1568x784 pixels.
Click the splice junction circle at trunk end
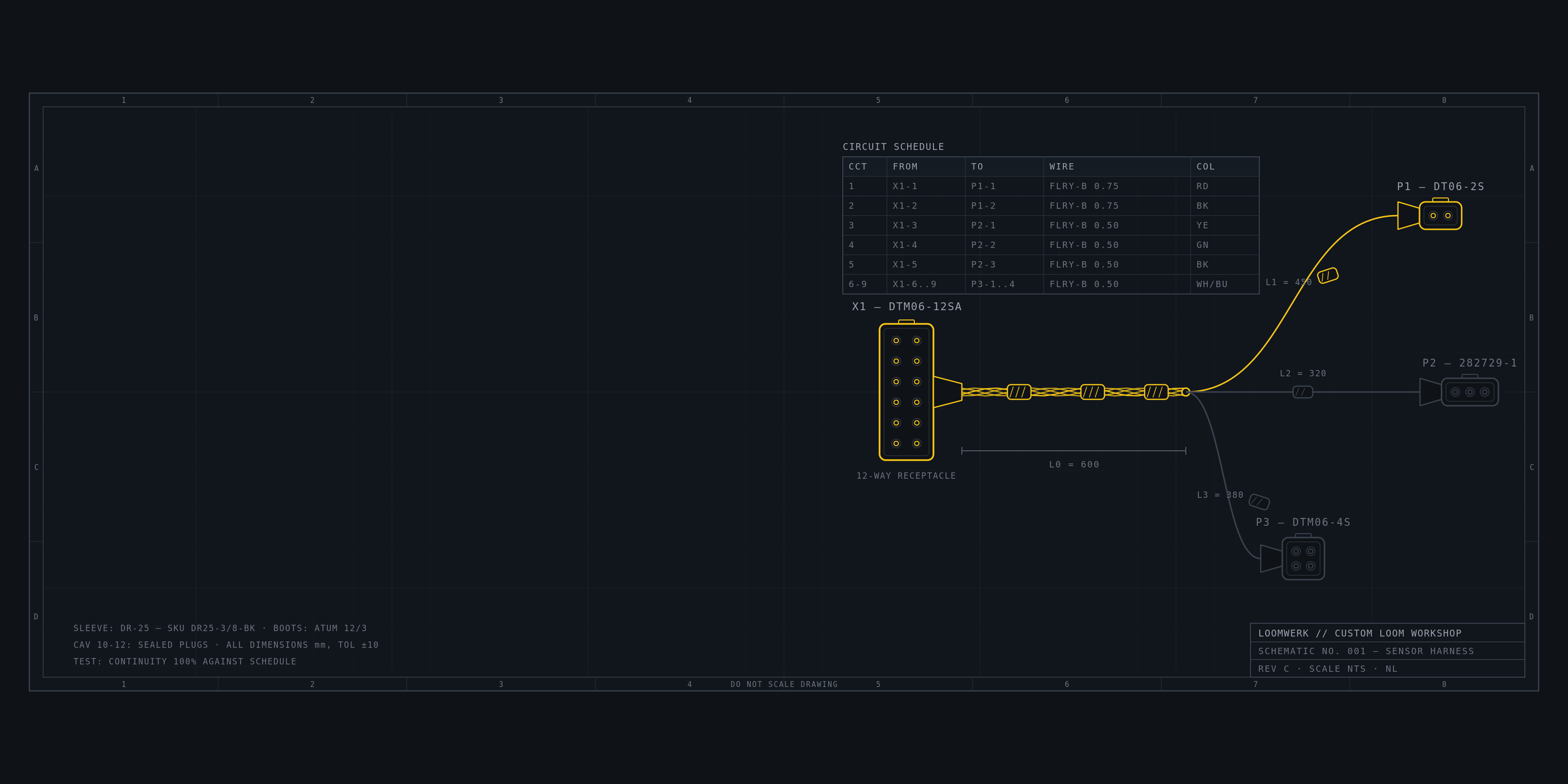click(x=1186, y=392)
